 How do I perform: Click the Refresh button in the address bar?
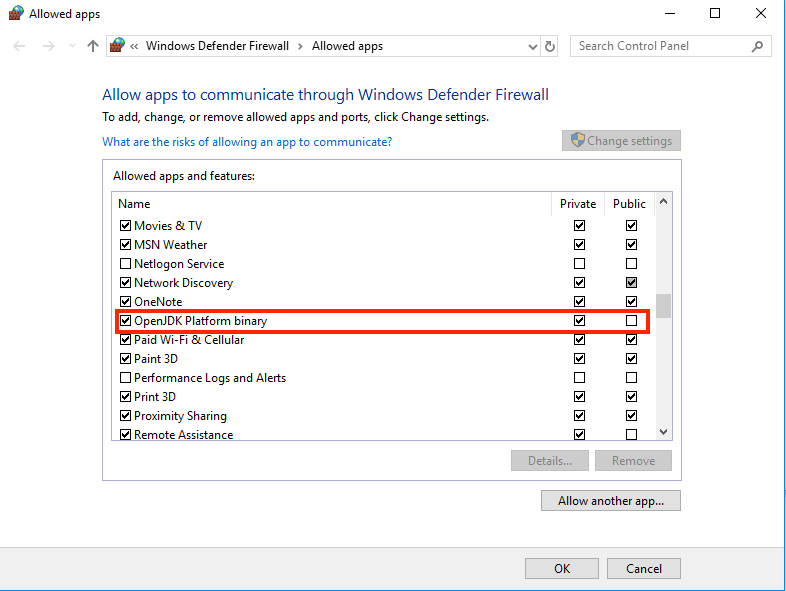point(549,47)
